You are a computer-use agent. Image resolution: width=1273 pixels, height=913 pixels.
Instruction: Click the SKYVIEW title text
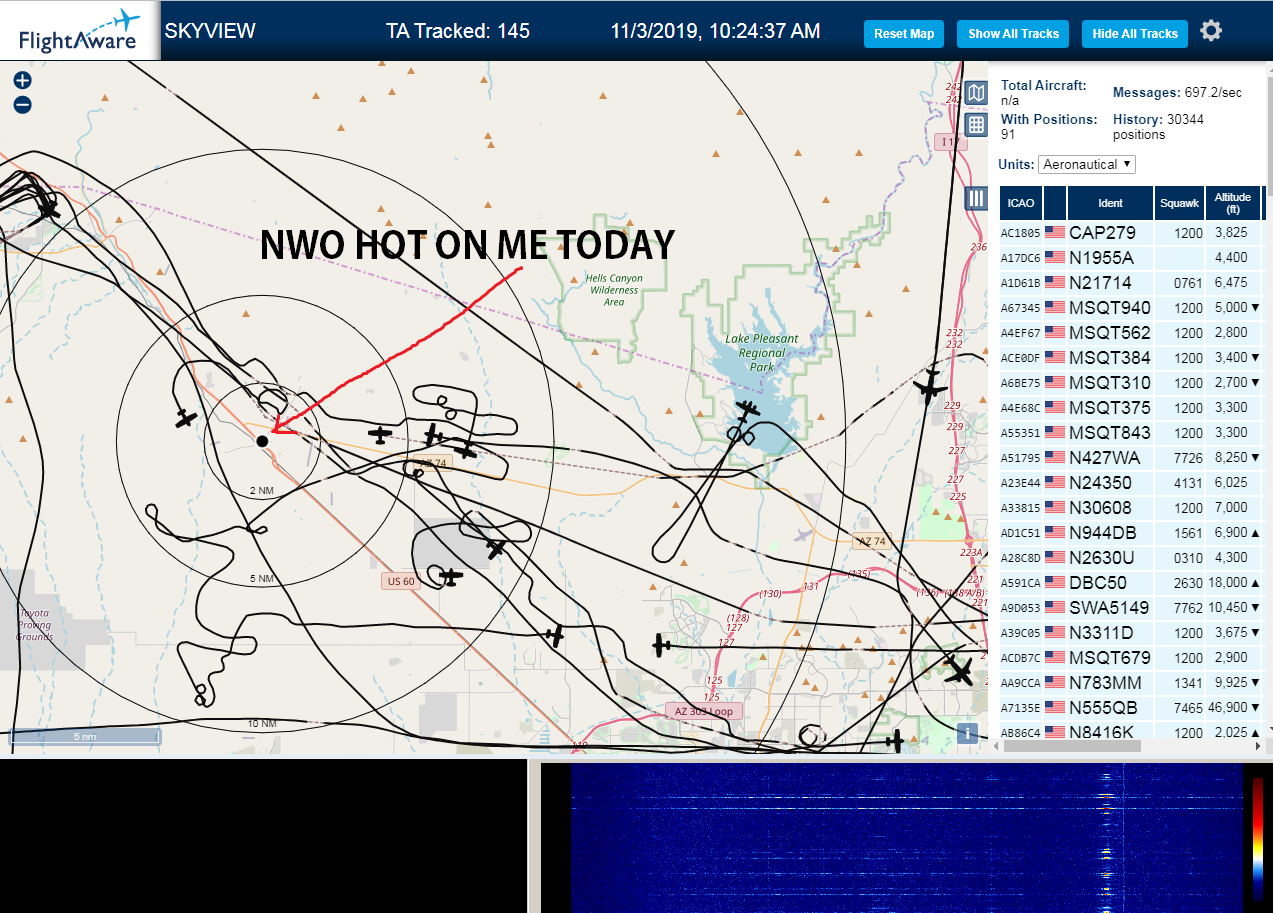coord(210,31)
